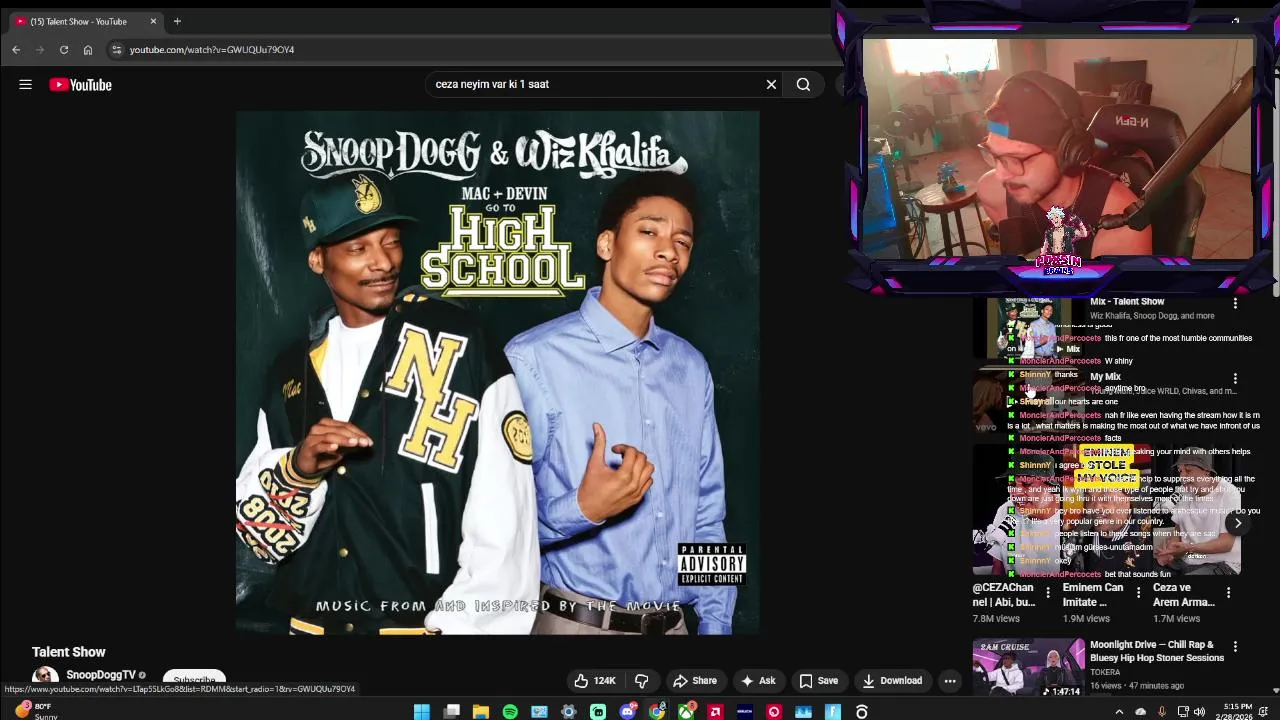Open Spotify from the taskbar

[510, 712]
